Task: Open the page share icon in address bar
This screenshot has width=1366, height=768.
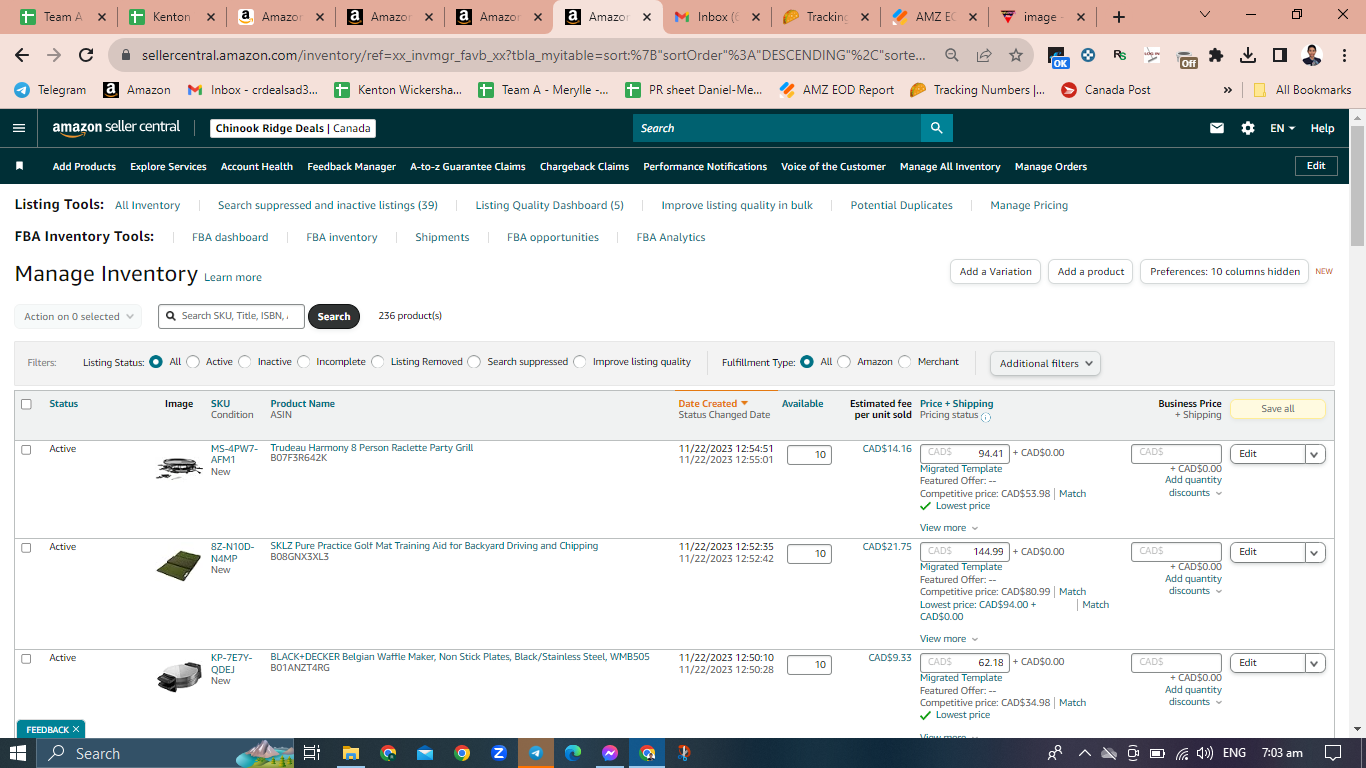Action: pos(984,56)
